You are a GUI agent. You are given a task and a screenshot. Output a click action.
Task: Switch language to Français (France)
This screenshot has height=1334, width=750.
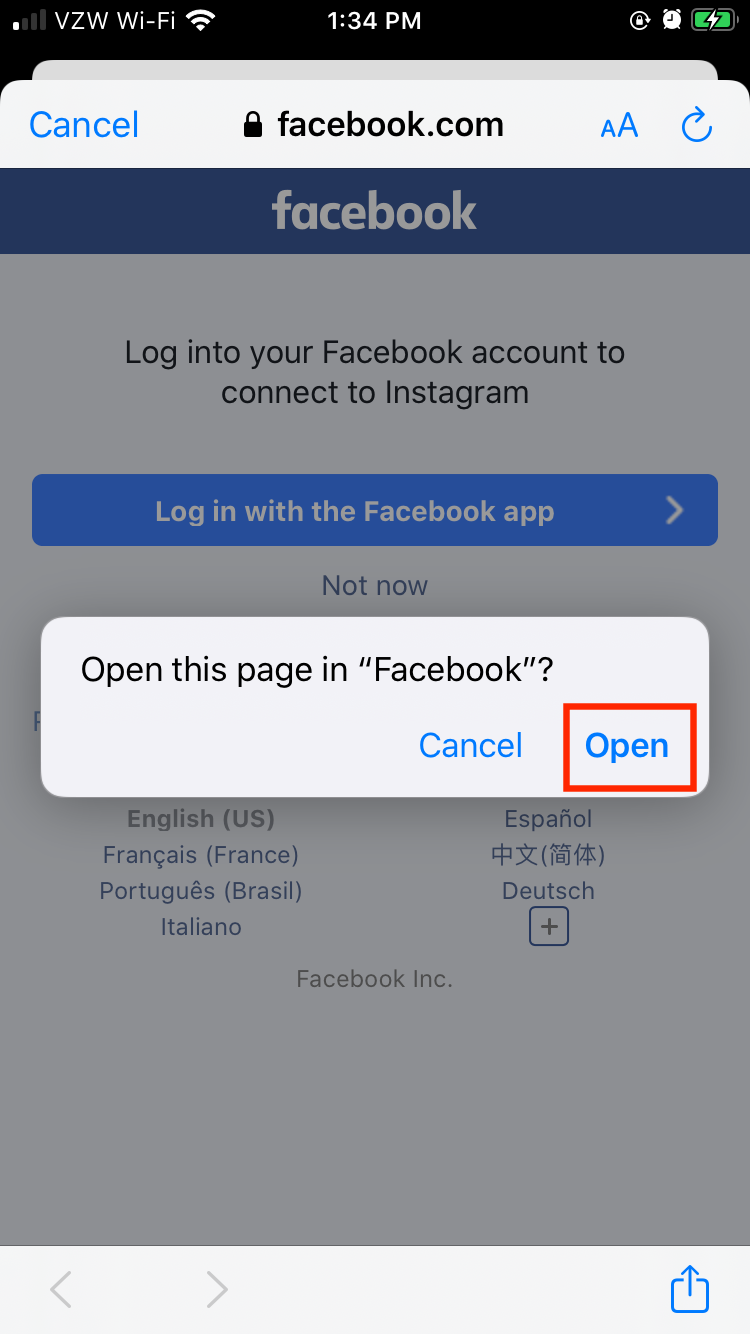[x=201, y=855]
